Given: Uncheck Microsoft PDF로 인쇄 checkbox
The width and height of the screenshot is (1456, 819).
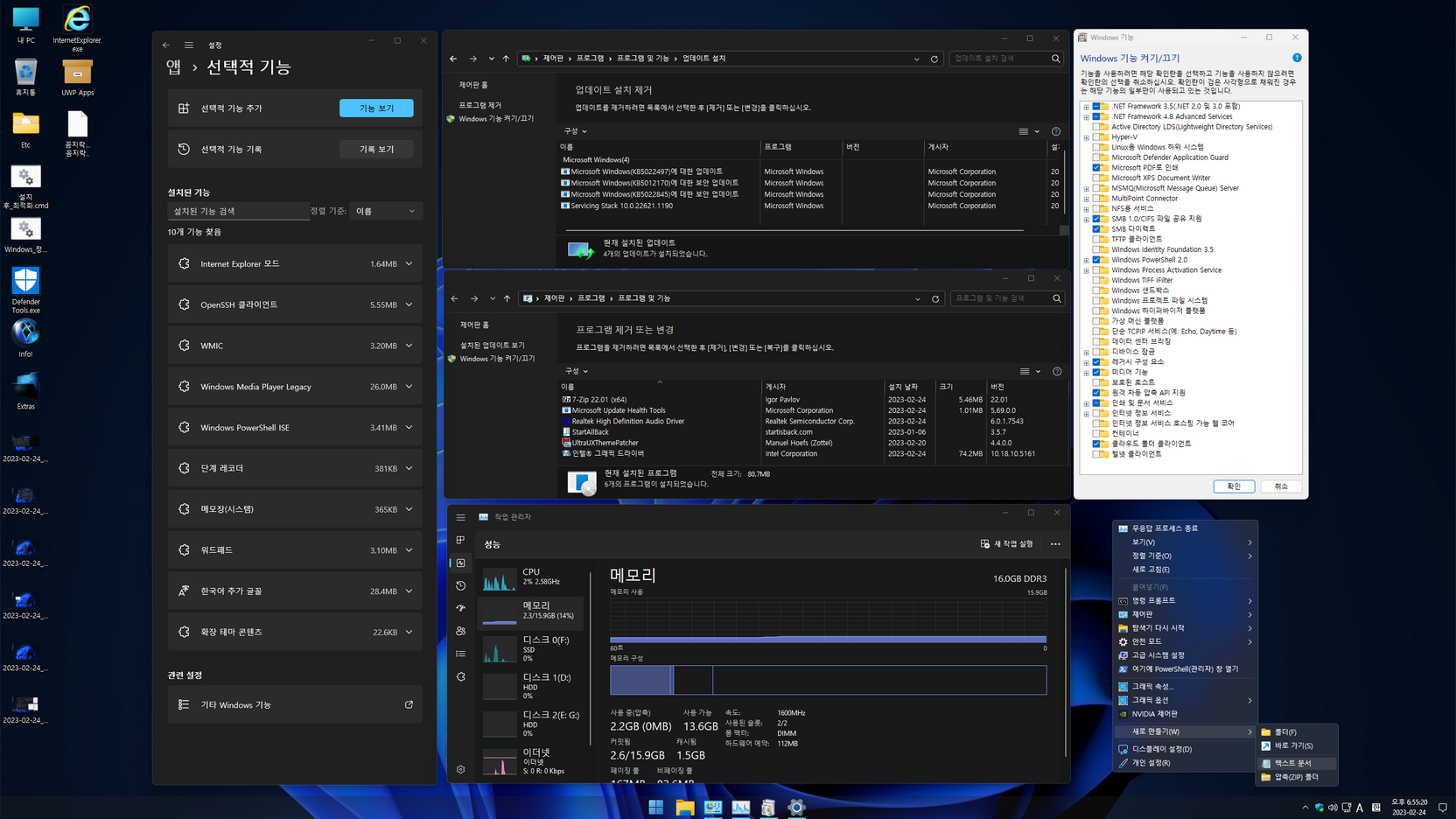Looking at the screenshot, I should point(1095,168).
